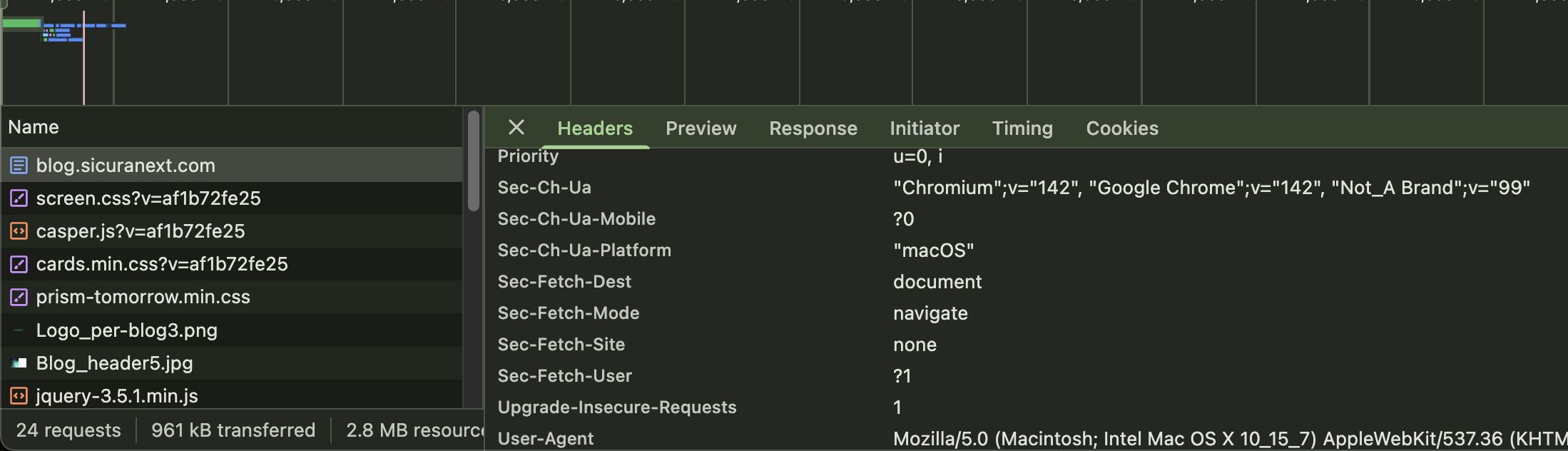Click the image icon beside Logo_per-blog3.png
Viewport: 1568px width, 451px height.
point(19,330)
